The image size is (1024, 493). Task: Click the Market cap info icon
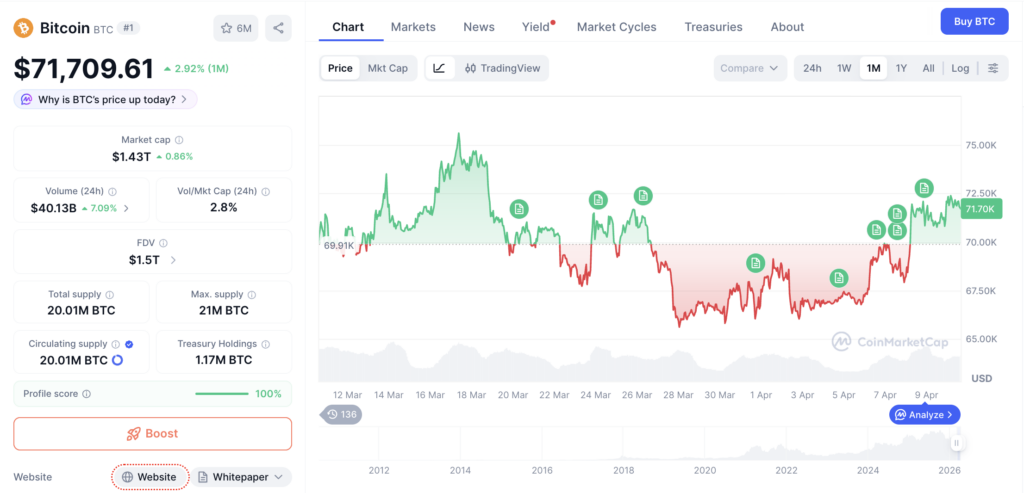click(x=180, y=140)
